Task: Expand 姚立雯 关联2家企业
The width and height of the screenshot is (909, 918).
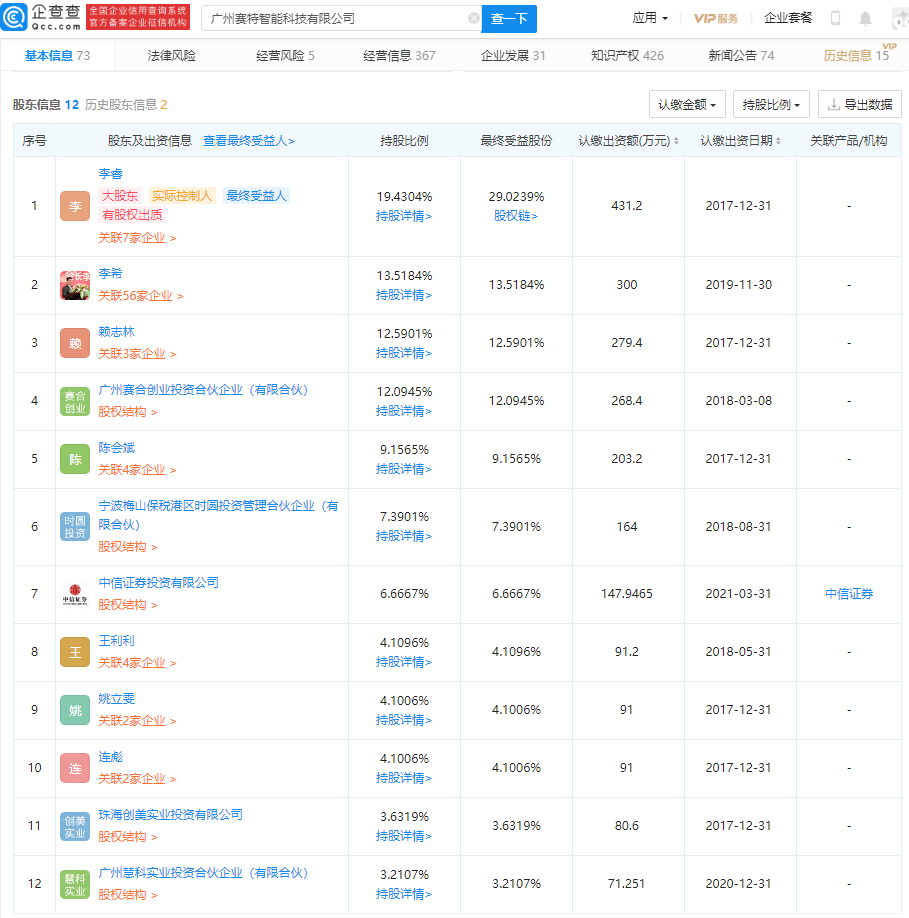Action: 137,721
